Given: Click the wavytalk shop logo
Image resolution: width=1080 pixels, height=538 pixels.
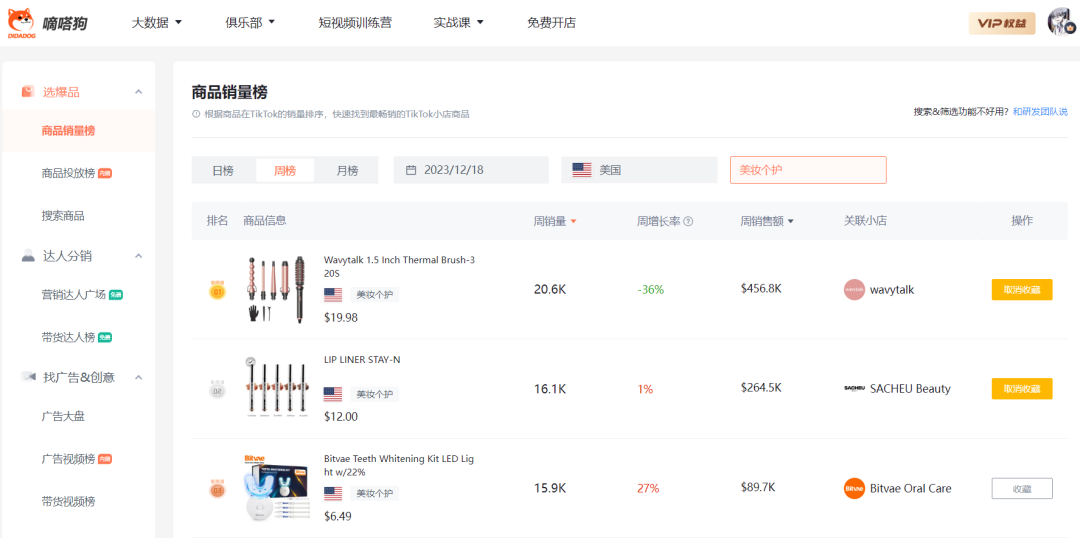Looking at the screenshot, I should click(x=854, y=290).
